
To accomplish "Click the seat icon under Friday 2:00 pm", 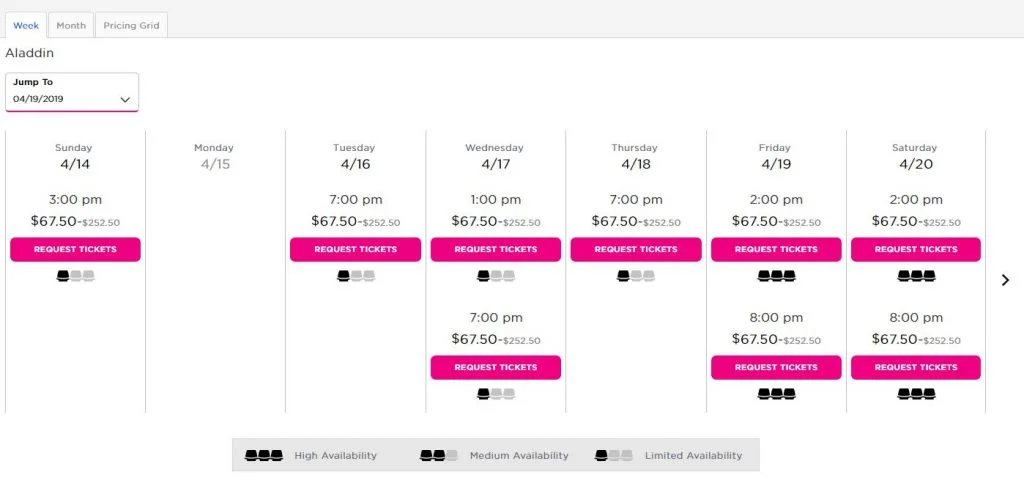I will click(x=776, y=276).
